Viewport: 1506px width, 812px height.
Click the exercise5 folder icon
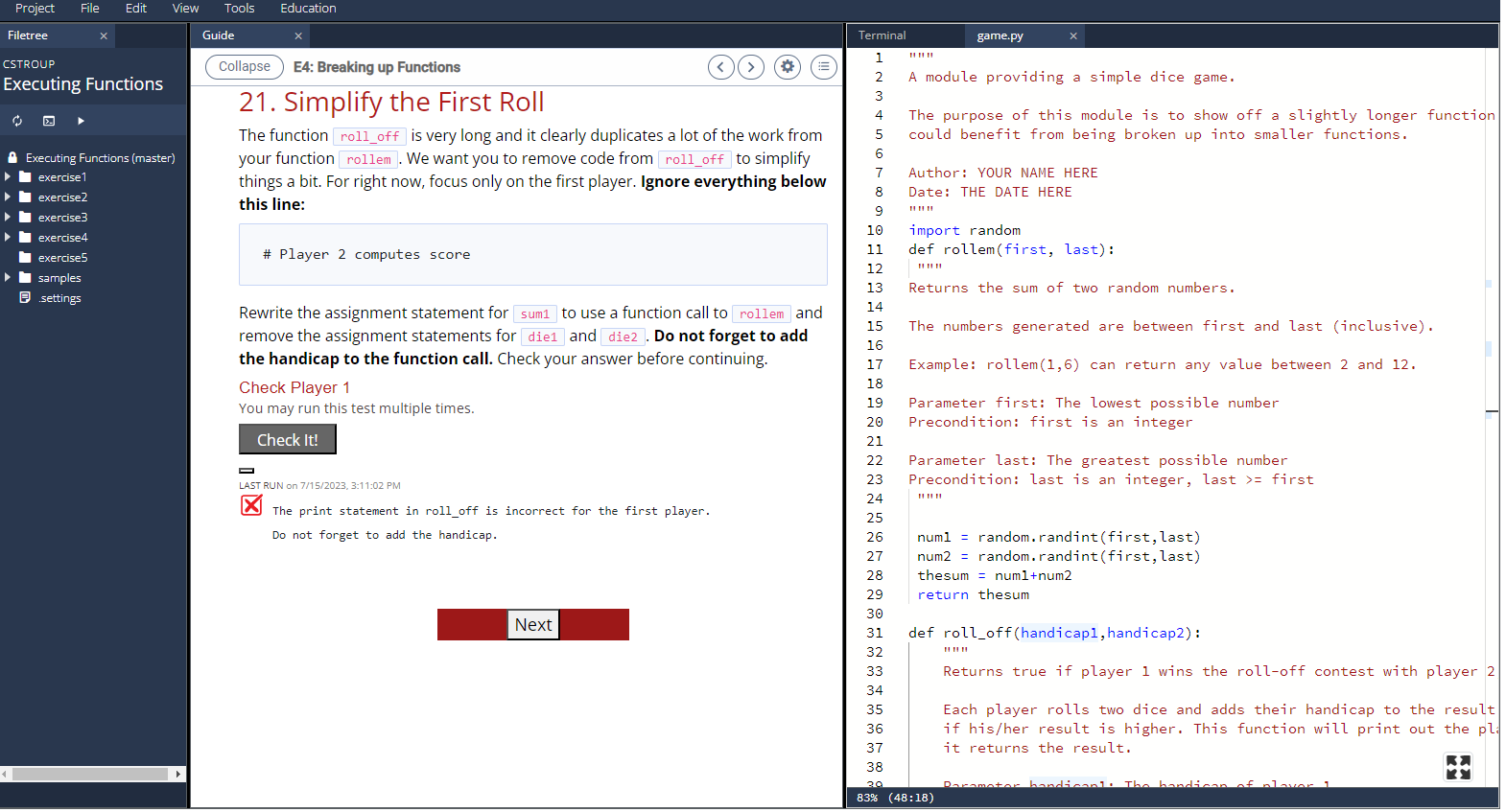click(x=25, y=257)
